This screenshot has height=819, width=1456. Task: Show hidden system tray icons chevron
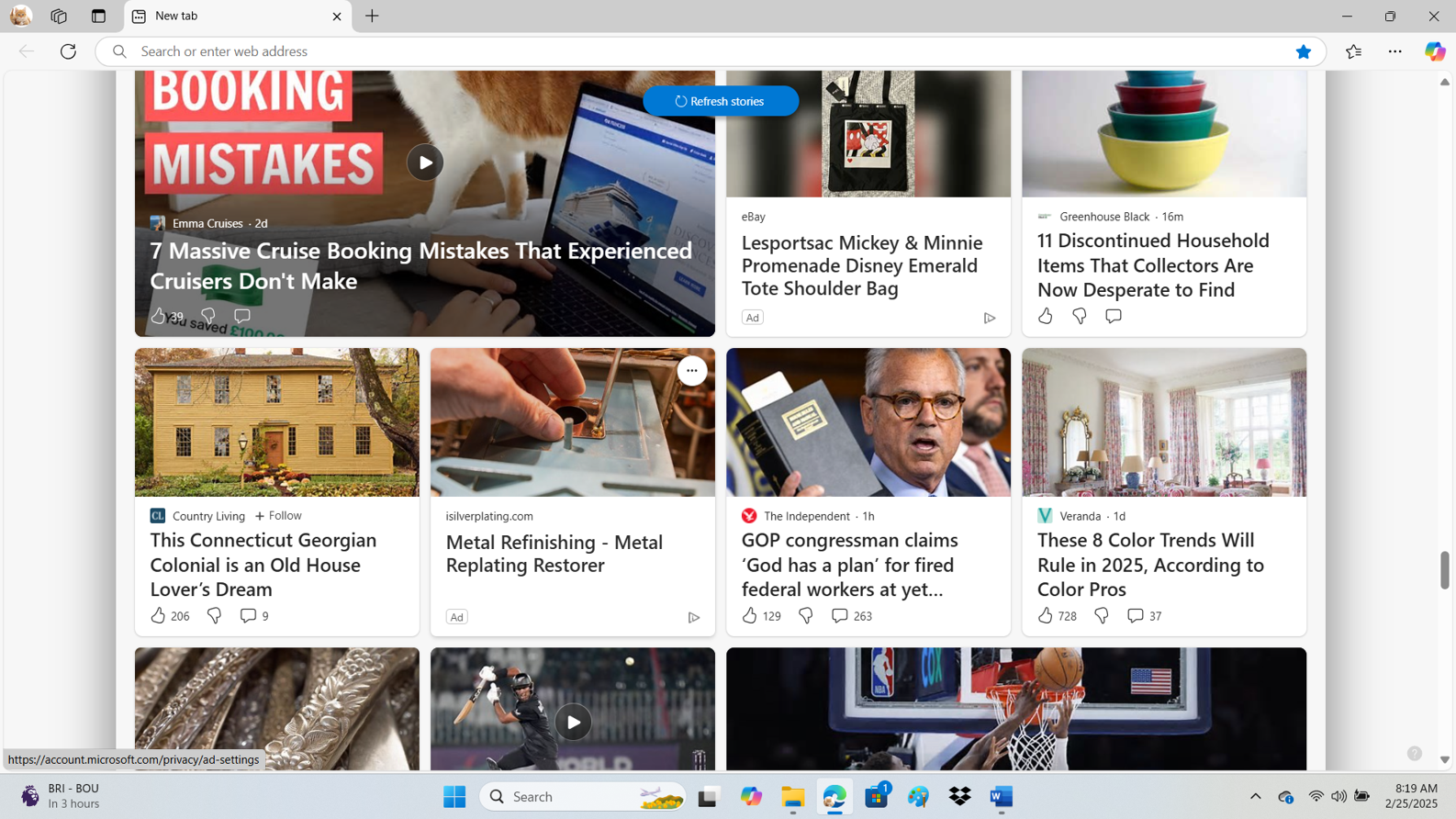(x=1256, y=797)
